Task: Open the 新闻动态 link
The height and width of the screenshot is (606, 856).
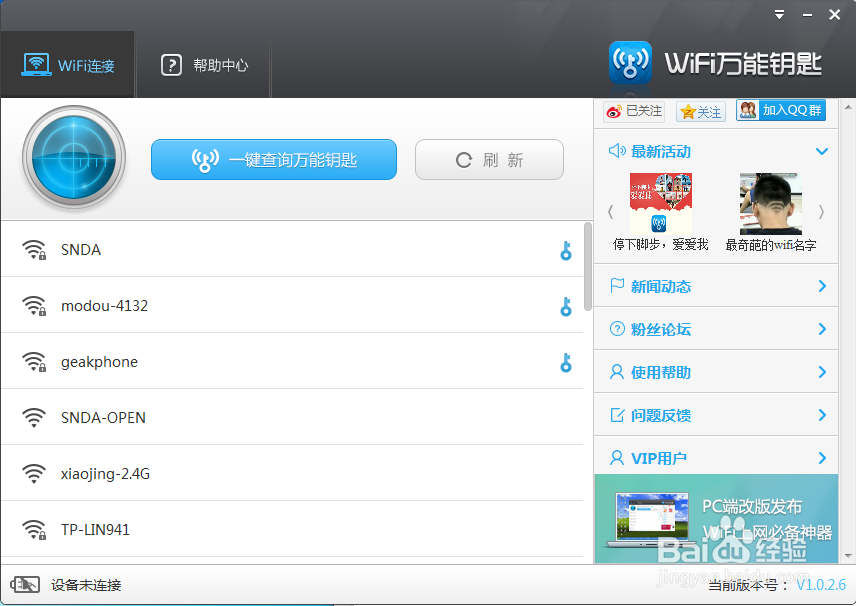Action: pos(661,287)
